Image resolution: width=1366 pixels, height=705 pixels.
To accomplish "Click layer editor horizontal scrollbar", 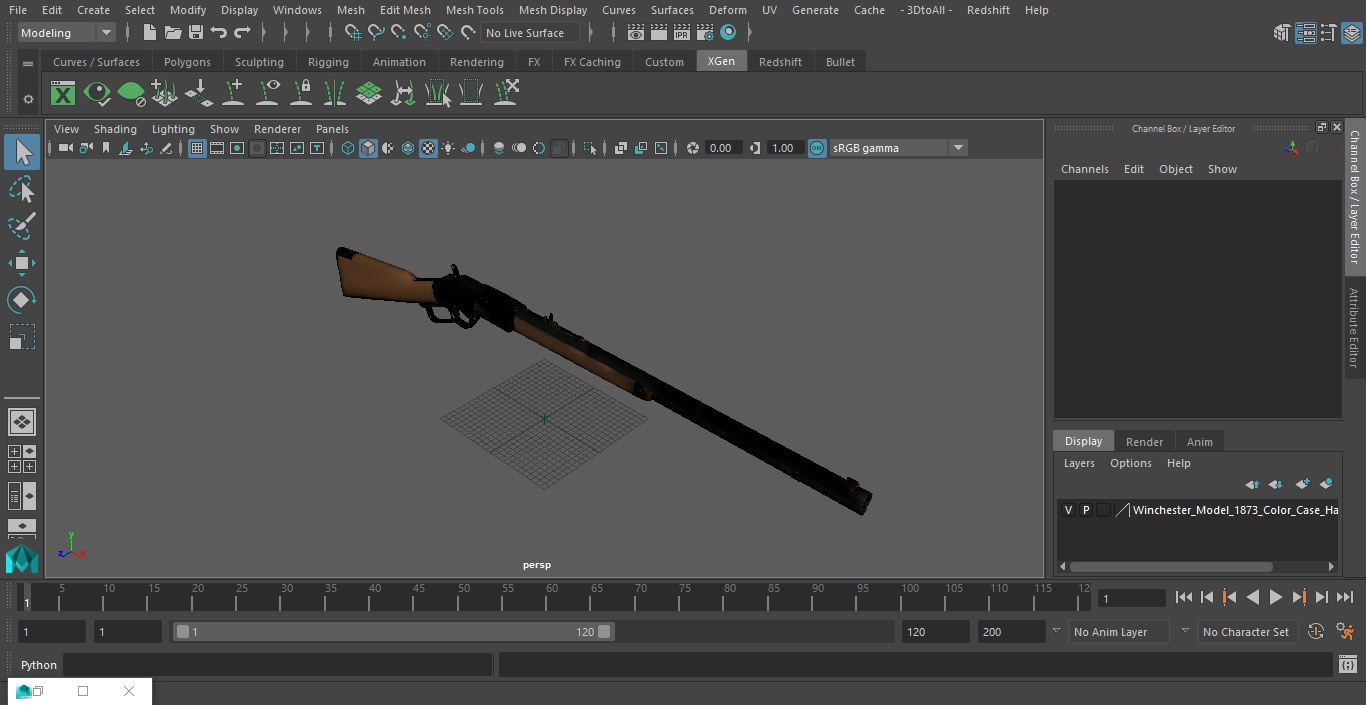I will [1172, 566].
